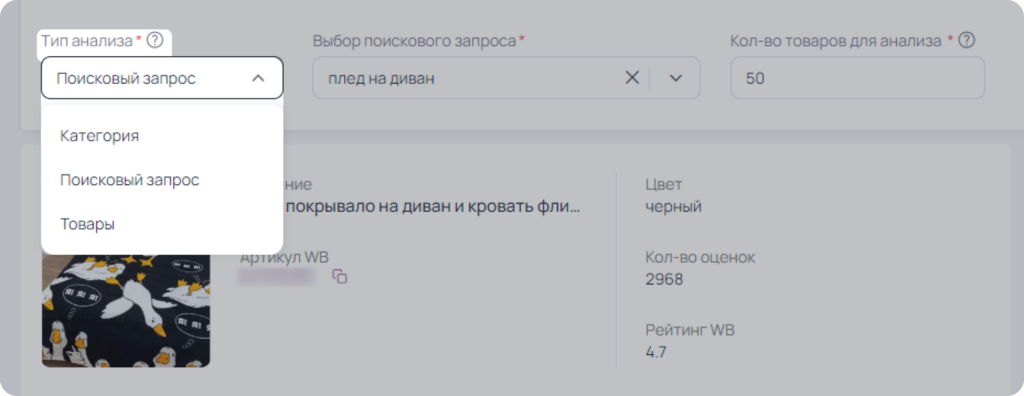Select the product title ending with на диван и кровать
Image resolution: width=1024 pixels, height=396 pixels.
pyautogui.click(x=432, y=207)
